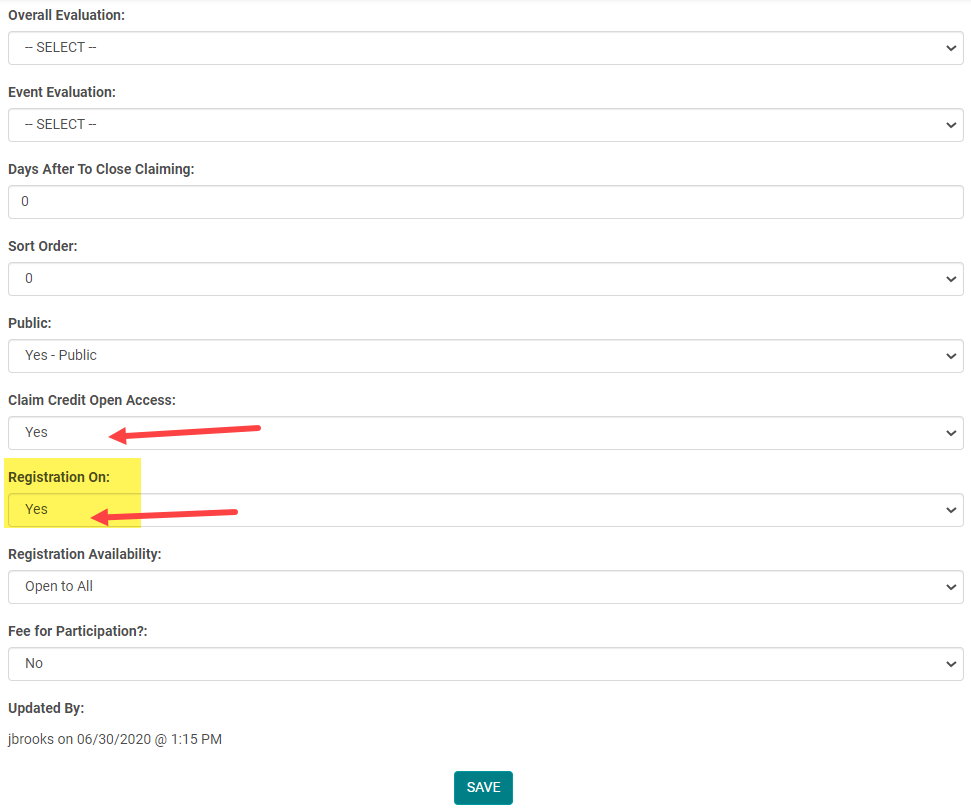
Task: Open the 'Yes - Public' dropdown
Action: tap(485, 356)
